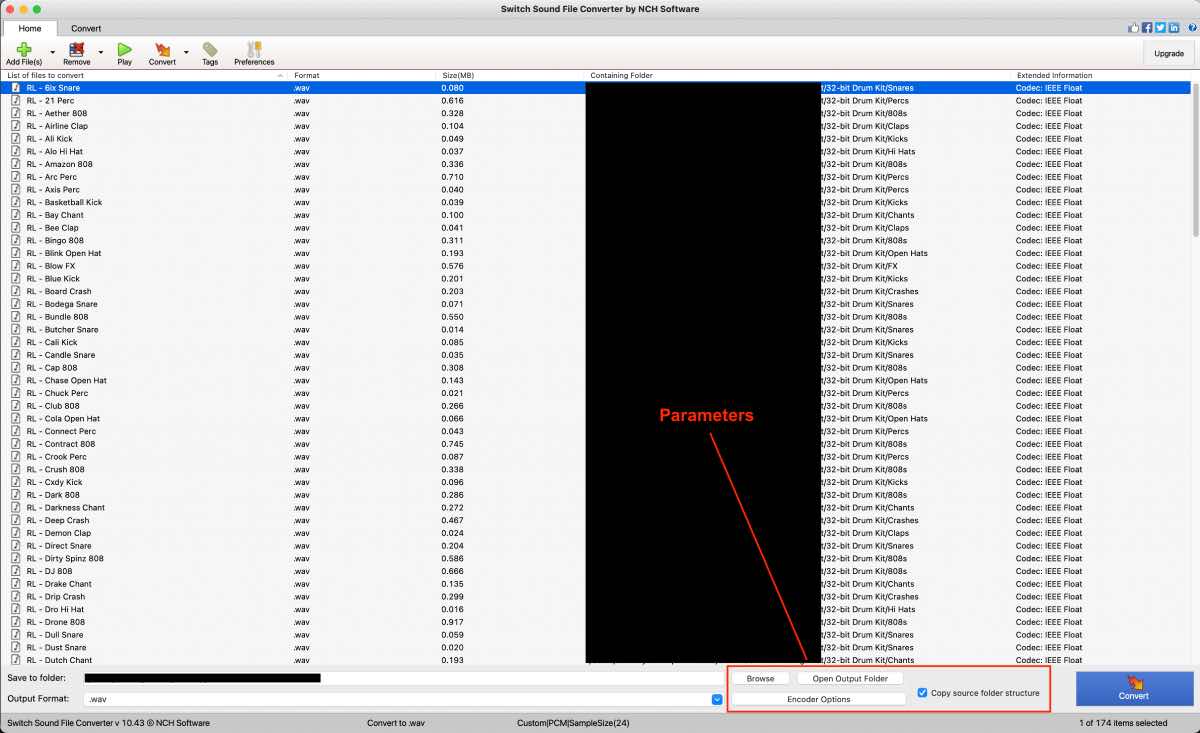Click file icon beside RL - Blow FX
This screenshot has height=733, width=1200.
click(x=15, y=266)
